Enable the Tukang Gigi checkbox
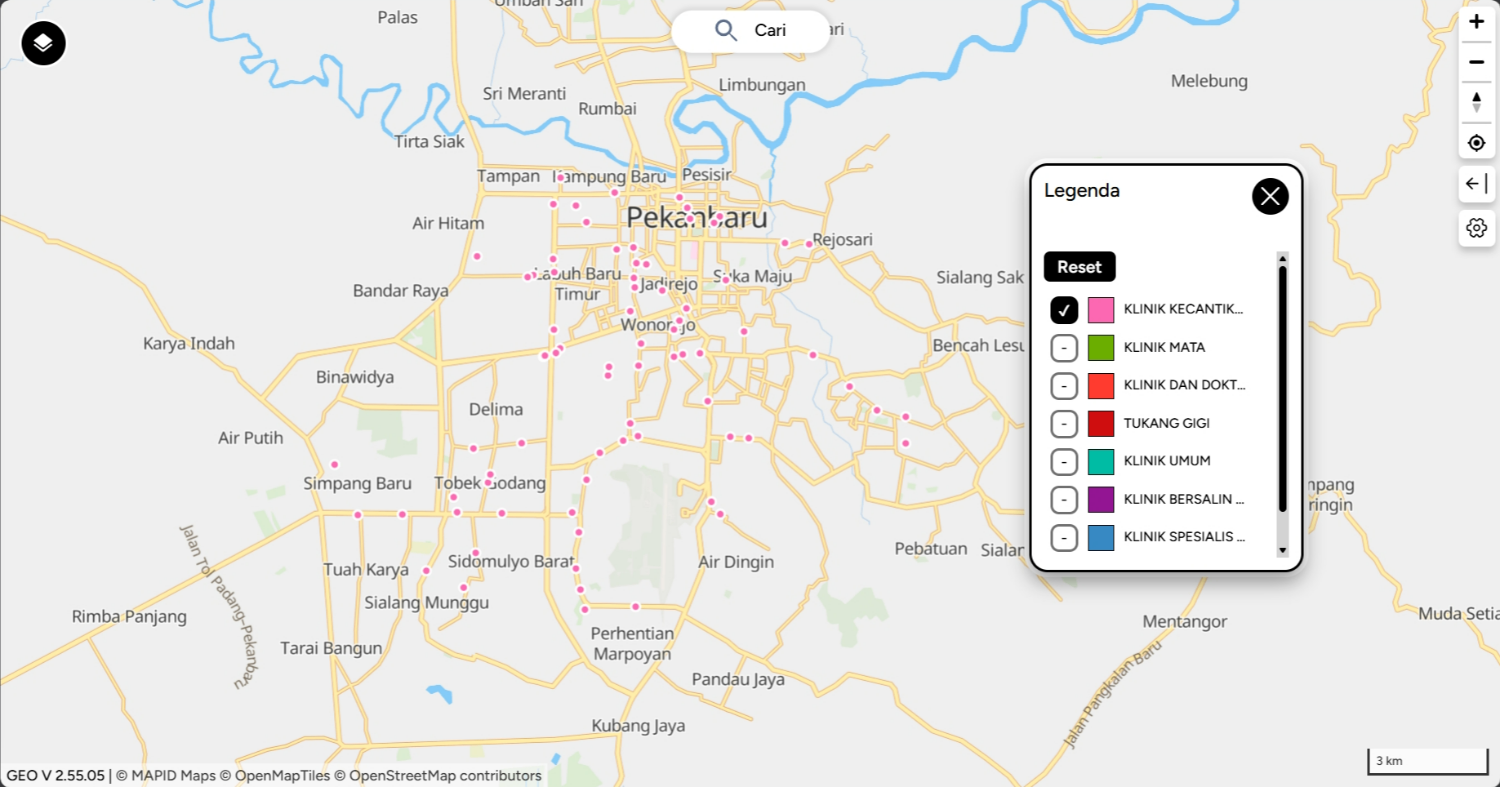Screen dimensions: 1500x787 pos(1064,424)
